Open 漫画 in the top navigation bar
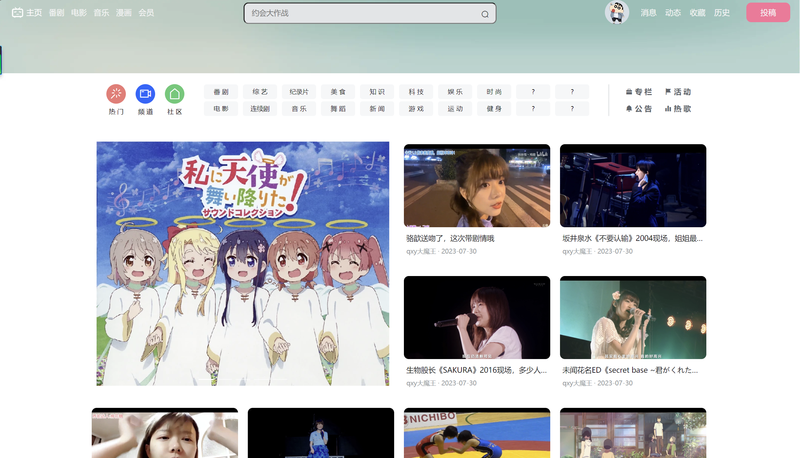The image size is (800, 458). point(124,13)
